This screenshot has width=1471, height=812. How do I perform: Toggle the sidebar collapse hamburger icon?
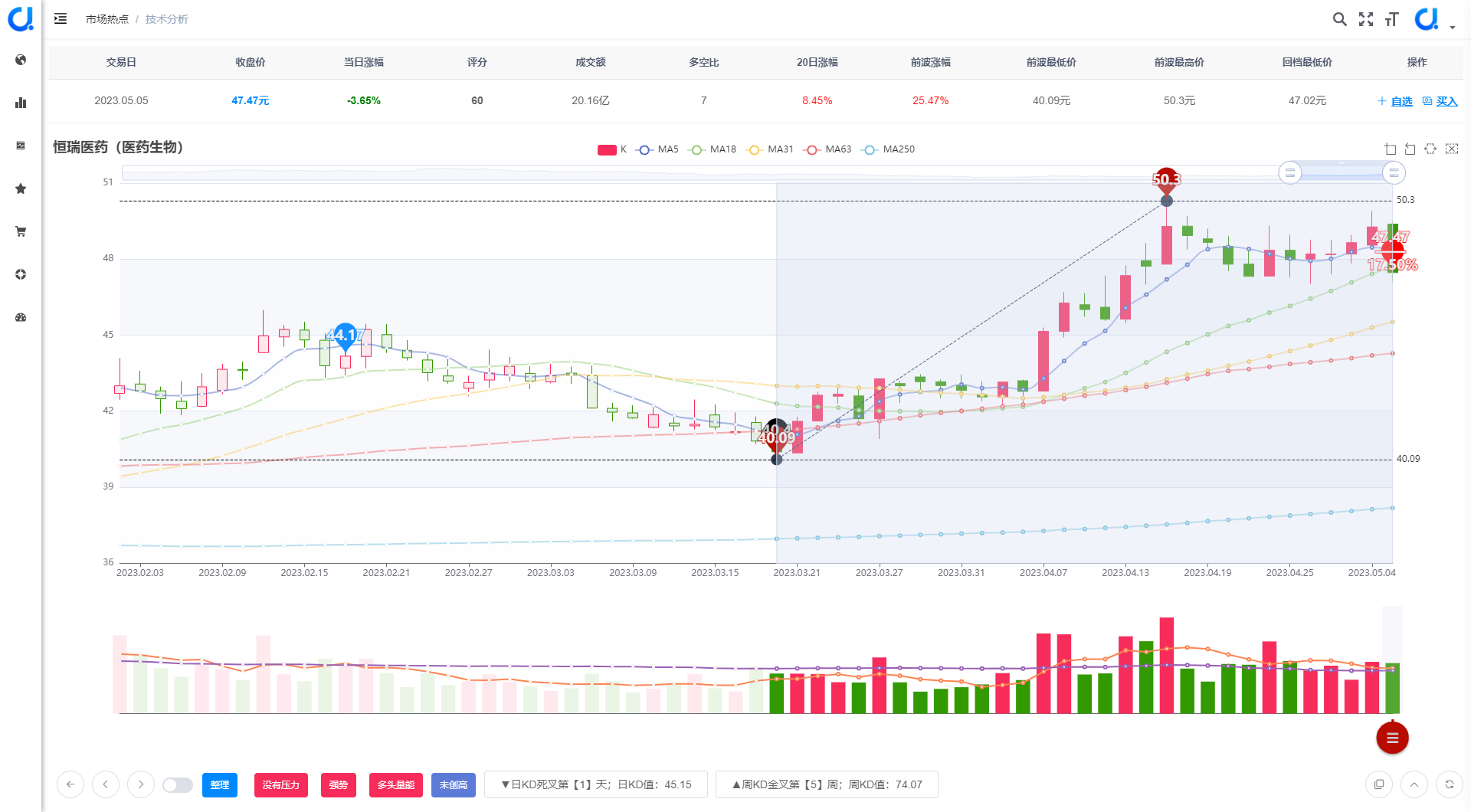tap(61, 18)
